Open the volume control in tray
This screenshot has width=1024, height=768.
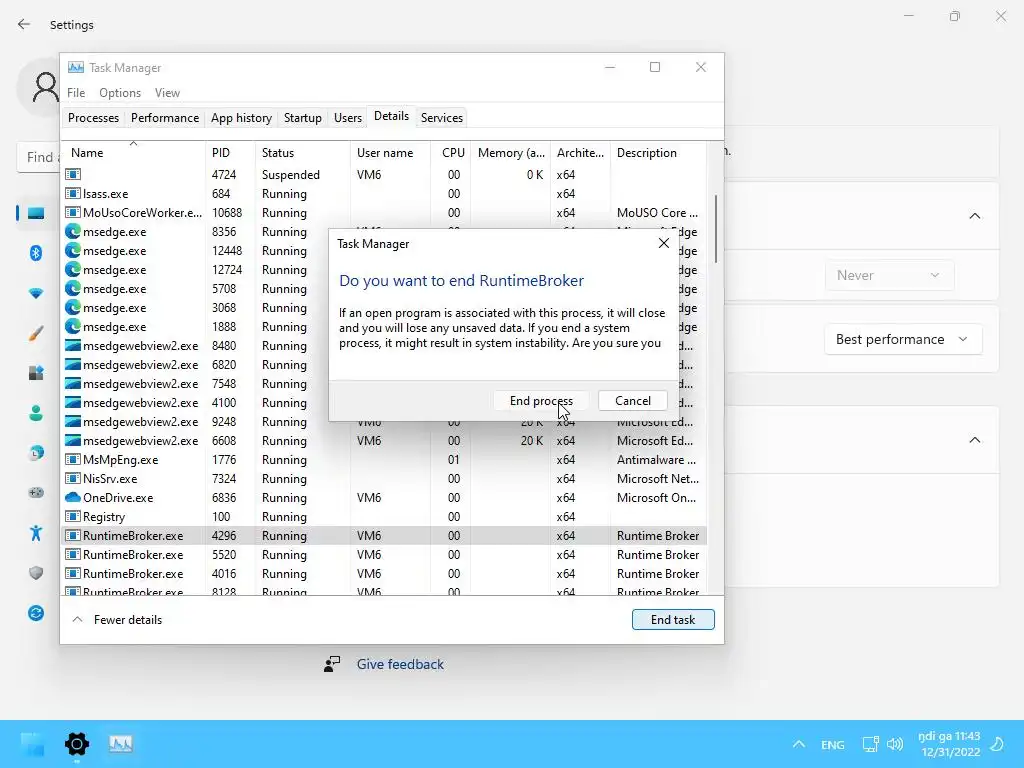click(x=895, y=744)
